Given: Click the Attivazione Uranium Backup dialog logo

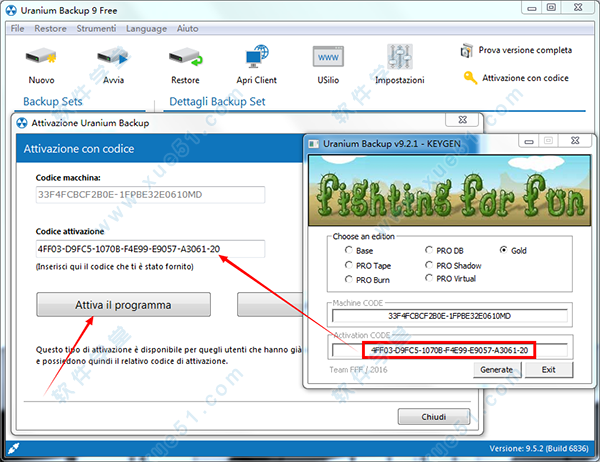Looking at the screenshot, I should [x=22, y=123].
